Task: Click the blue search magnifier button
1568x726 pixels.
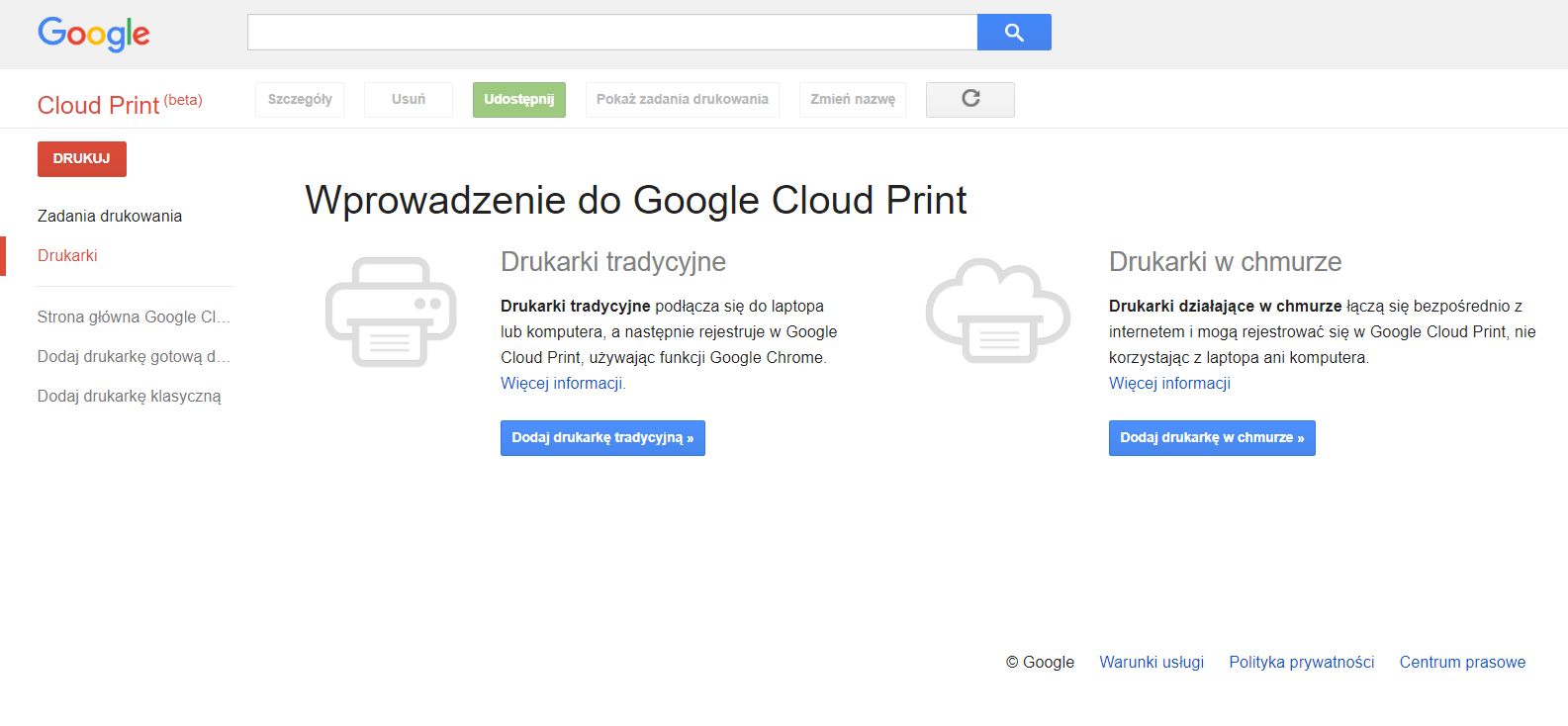Action: coord(1014,32)
